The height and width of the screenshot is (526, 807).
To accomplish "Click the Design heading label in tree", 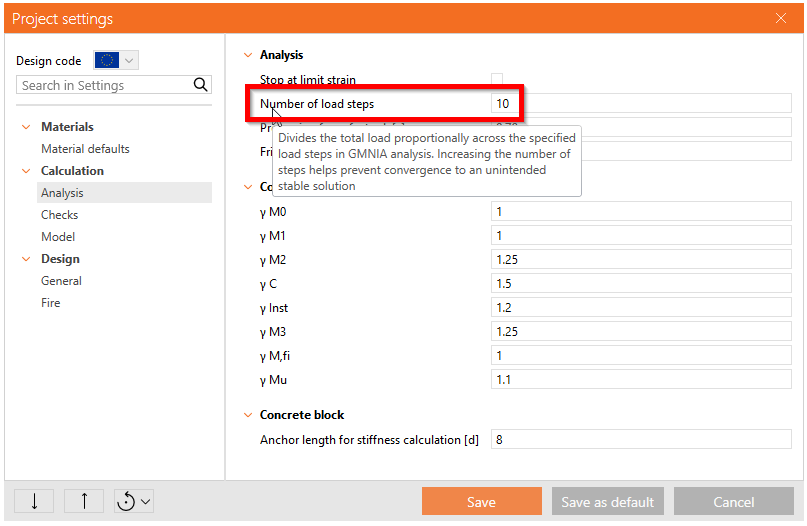I will pyautogui.click(x=60, y=259).
